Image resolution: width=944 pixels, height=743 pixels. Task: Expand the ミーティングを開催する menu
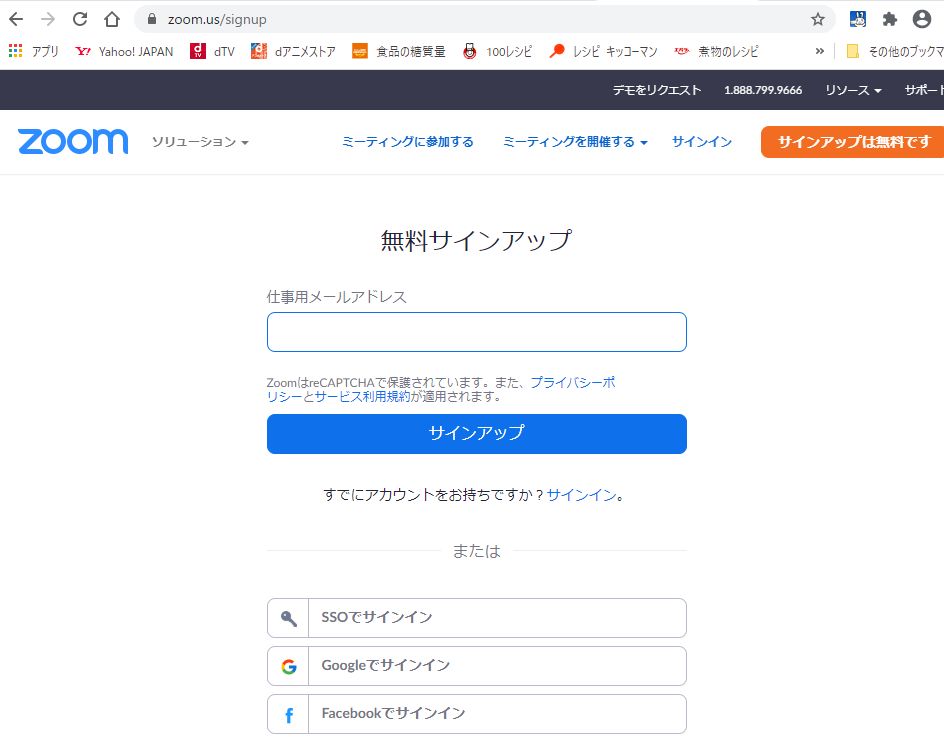pyautogui.click(x=575, y=142)
